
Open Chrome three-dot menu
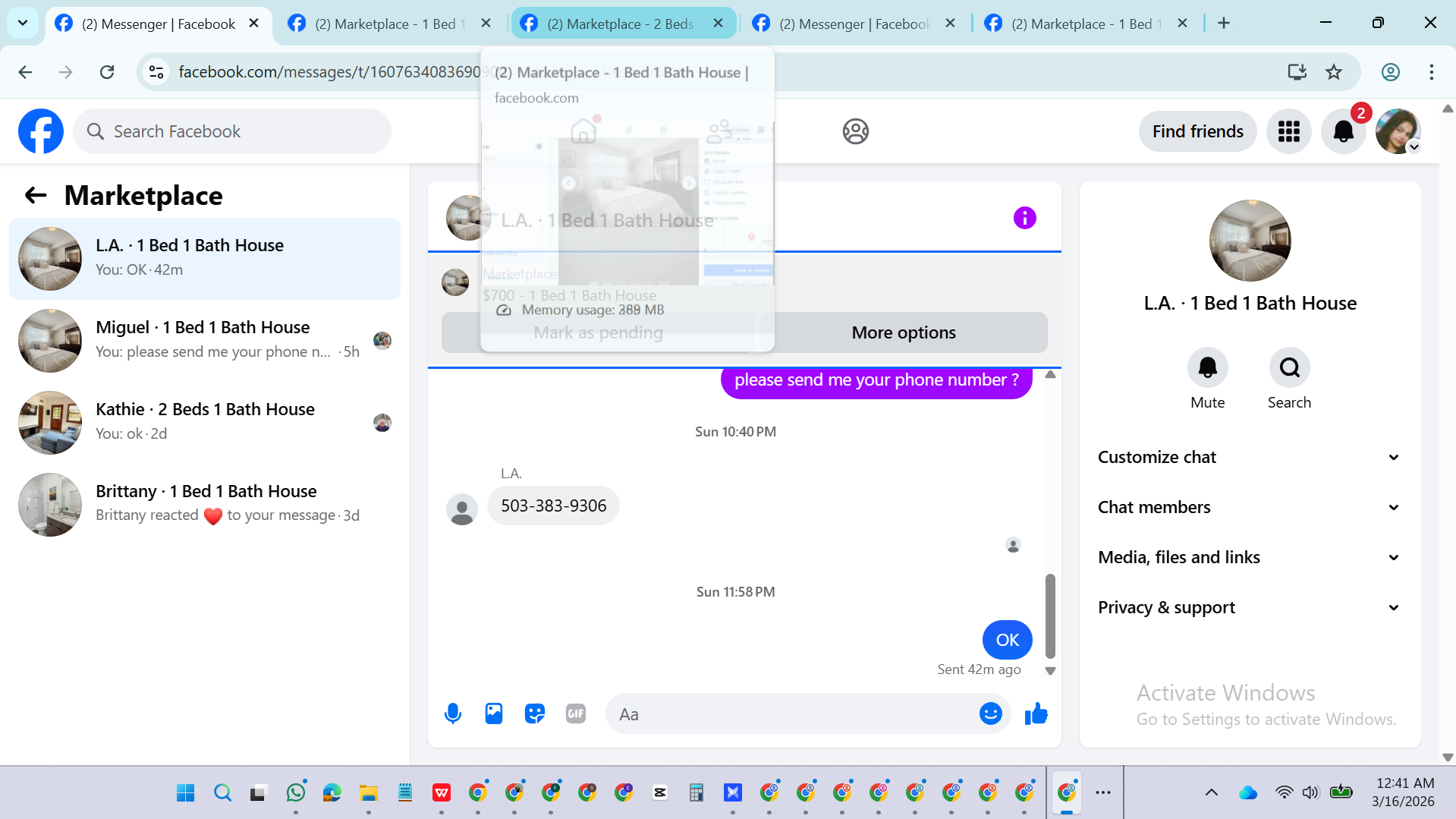pyautogui.click(x=1431, y=72)
